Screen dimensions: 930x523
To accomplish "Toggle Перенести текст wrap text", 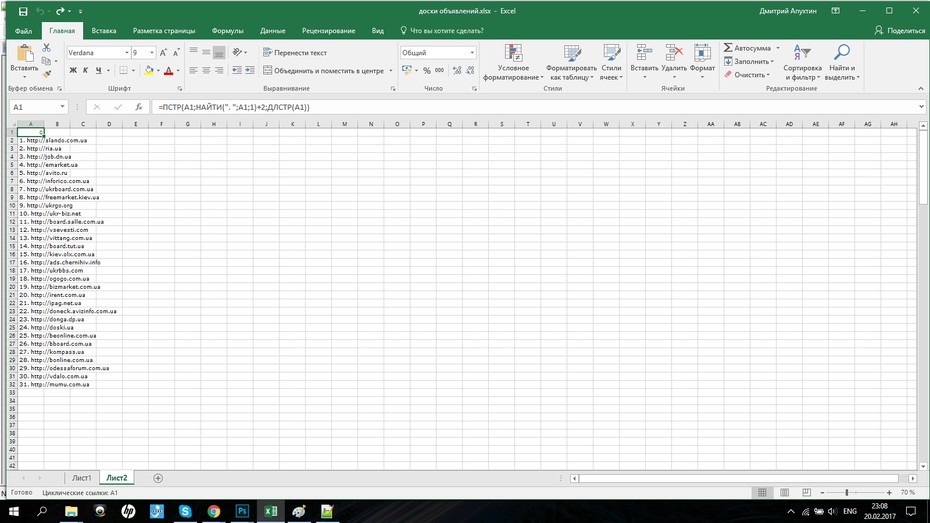I will point(295,53).
